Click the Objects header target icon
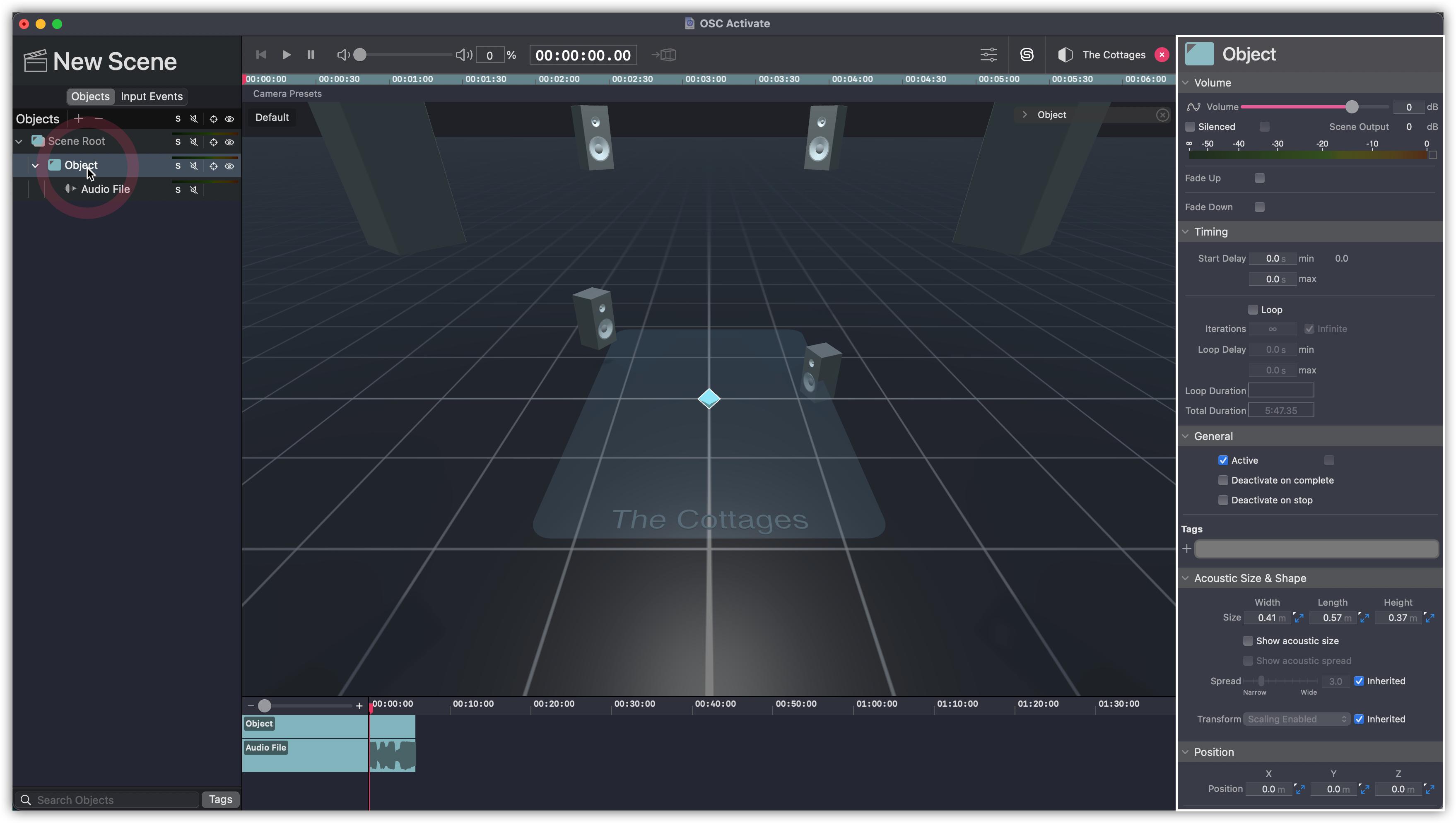1456x823 pixels. pyautogui.click(x=213, y=119)
